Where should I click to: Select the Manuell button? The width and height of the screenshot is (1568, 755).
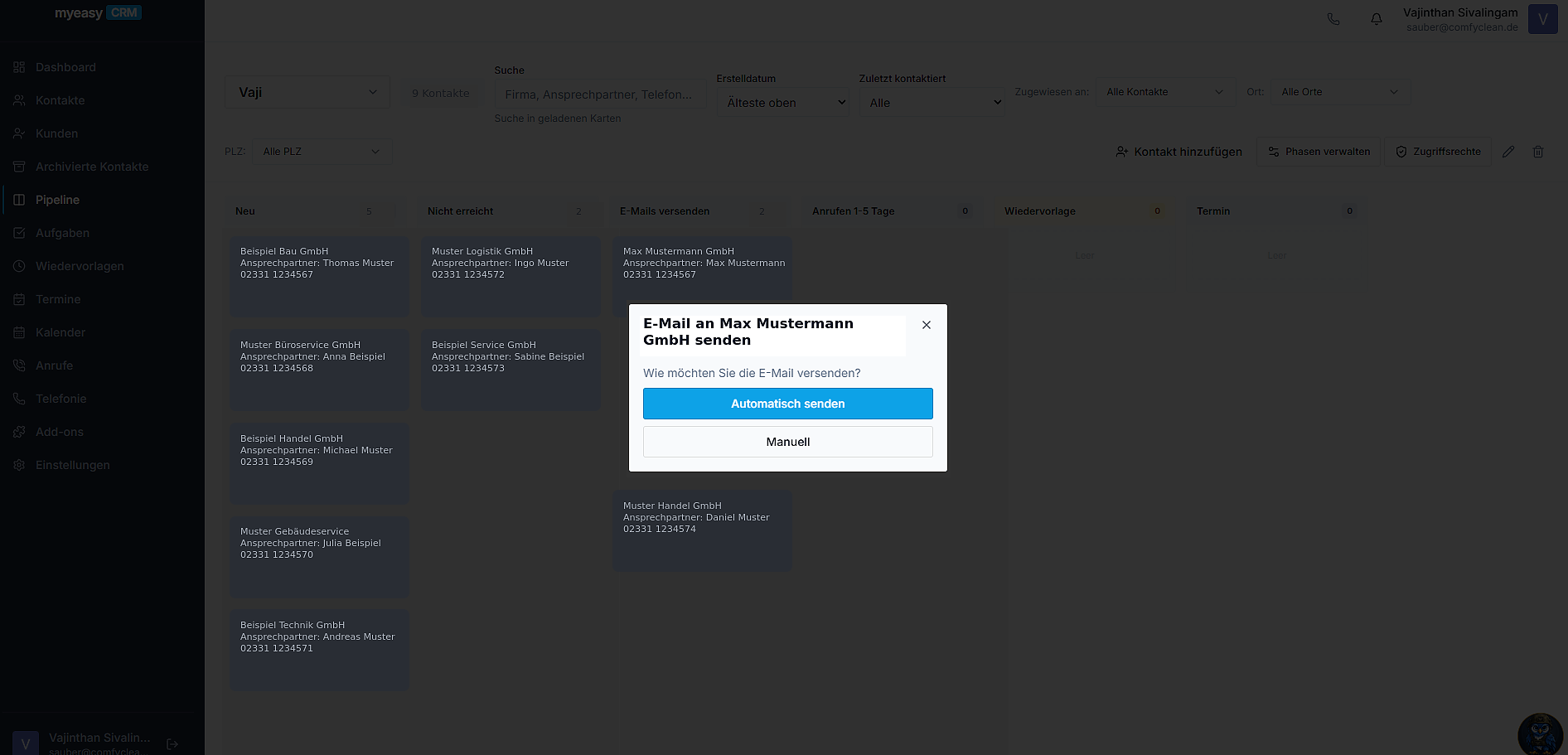[x=788, y=442]
